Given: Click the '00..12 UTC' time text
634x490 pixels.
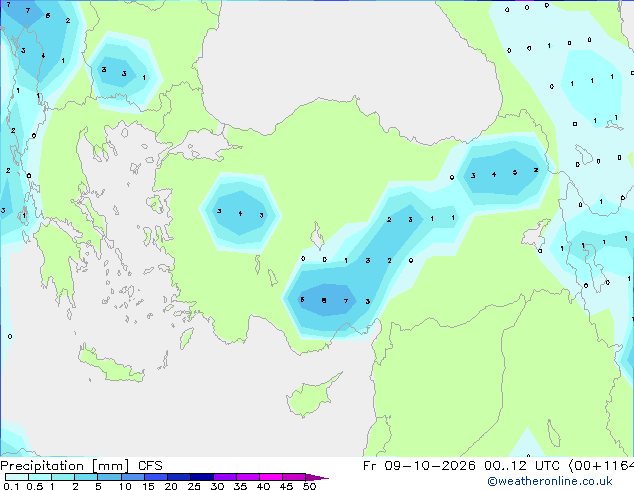Looking at the screenshot, I should [x=522, y=466].
